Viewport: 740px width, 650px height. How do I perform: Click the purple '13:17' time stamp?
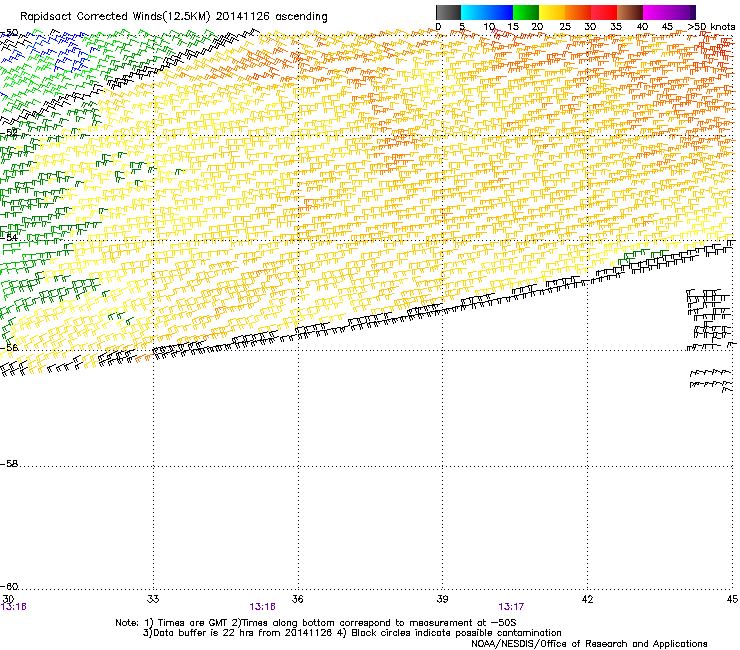(511, 607)
